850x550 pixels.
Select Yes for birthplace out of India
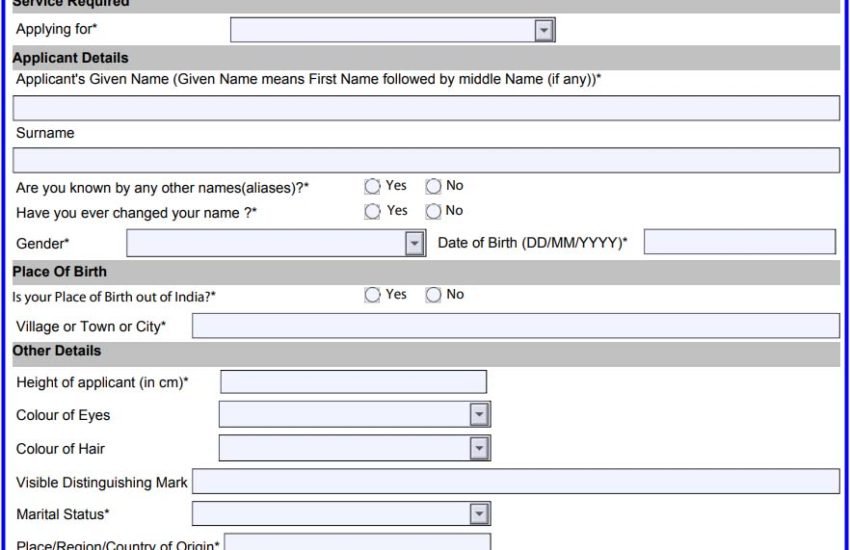click(x=373, y=295)
